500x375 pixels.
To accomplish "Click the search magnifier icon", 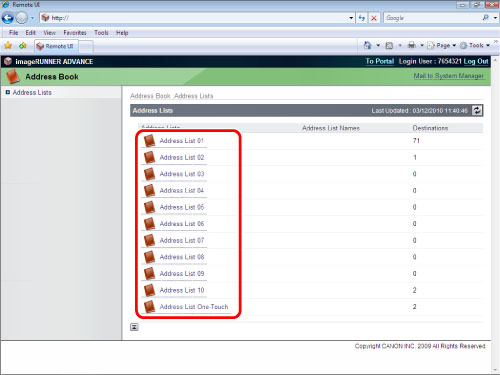I will (x=485, y=18).
